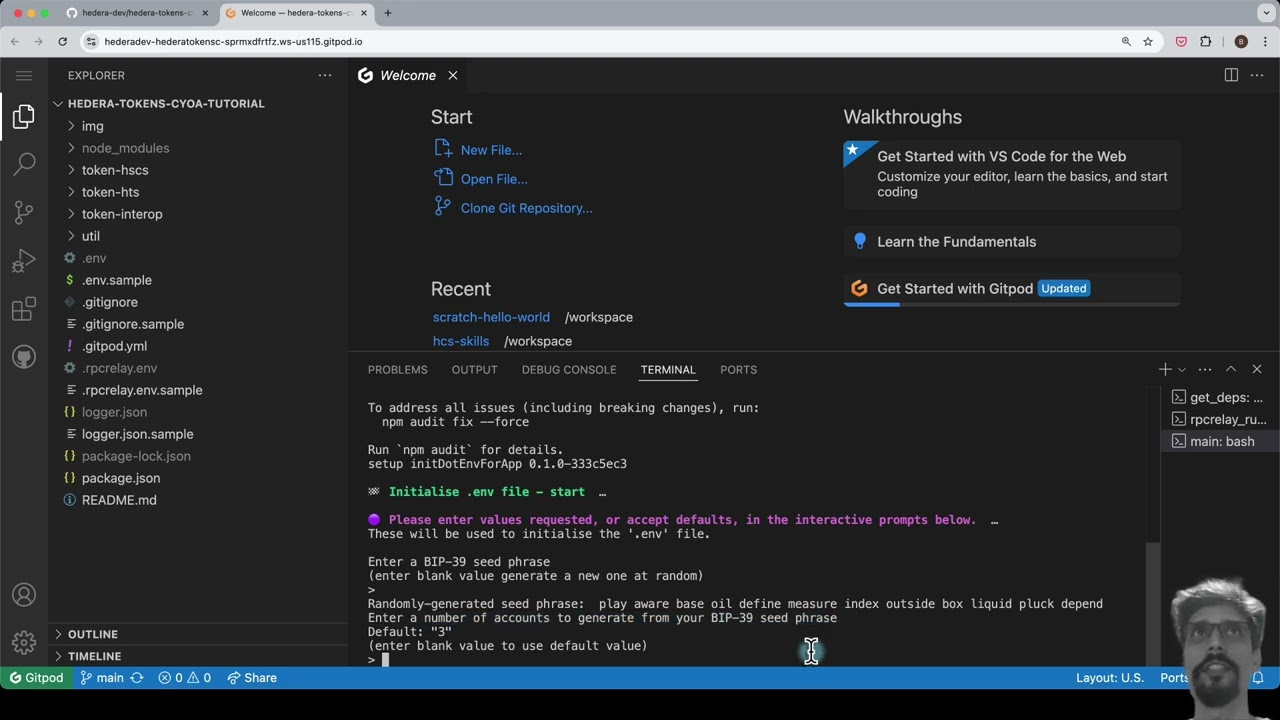The height and width of the screenshot is (720, 1280).
Task: Select the rpcrelay_run terminal instance
Action: (x=1218, y=419)
